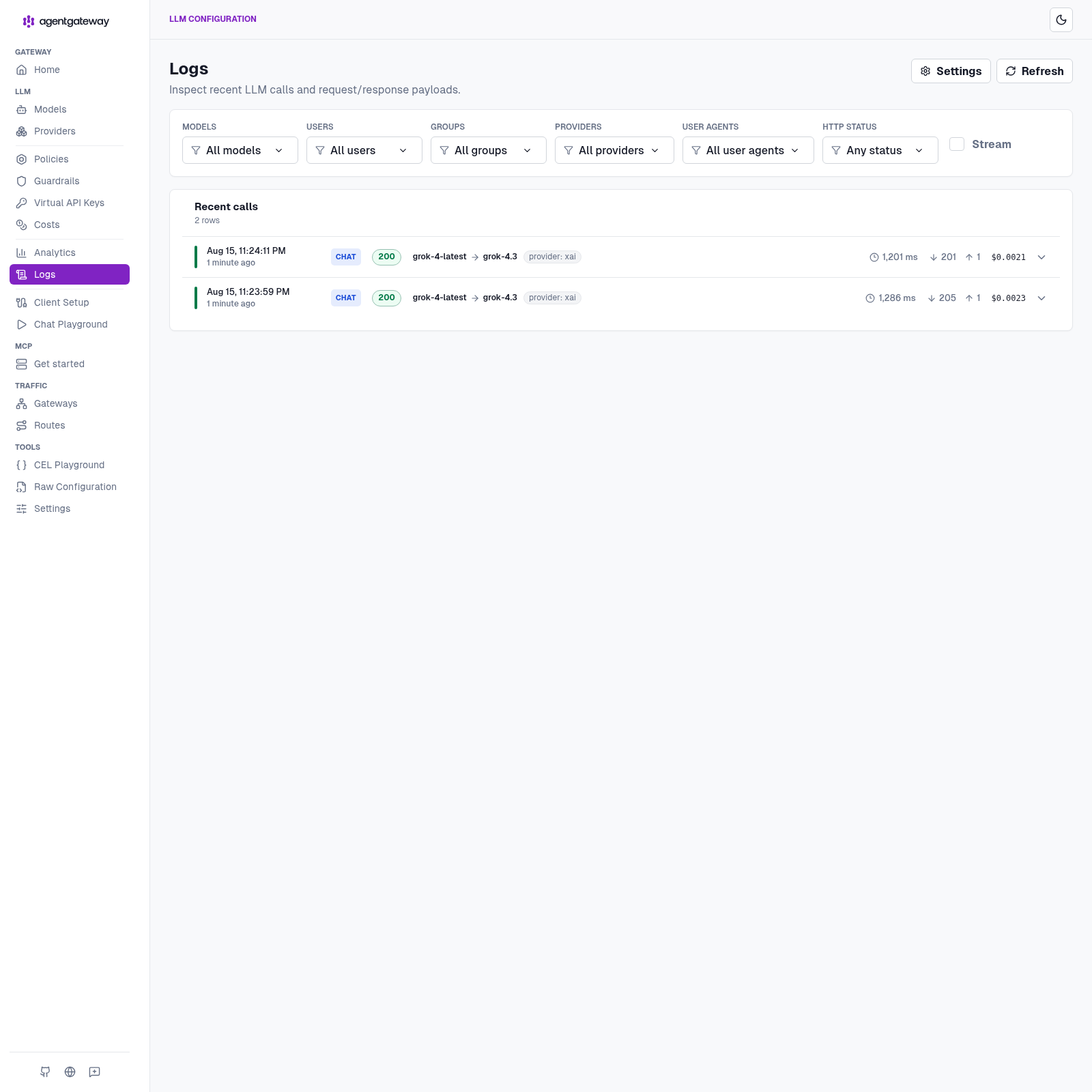
Task: Click the Gateways network icon
Action: 22,403
